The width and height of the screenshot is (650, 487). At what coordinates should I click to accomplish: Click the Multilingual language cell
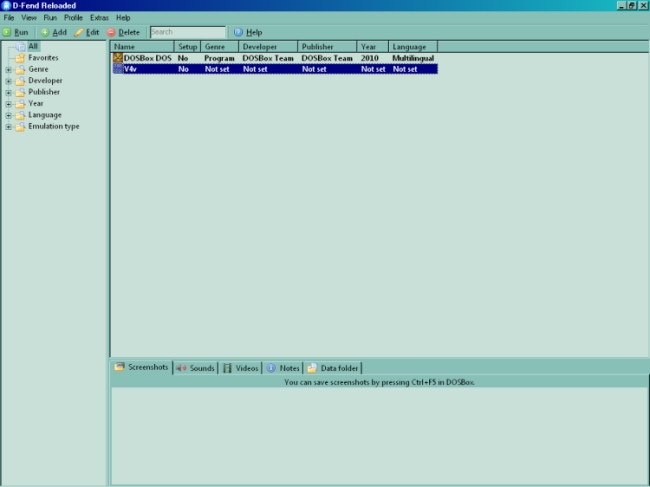(x=413, y=58)
